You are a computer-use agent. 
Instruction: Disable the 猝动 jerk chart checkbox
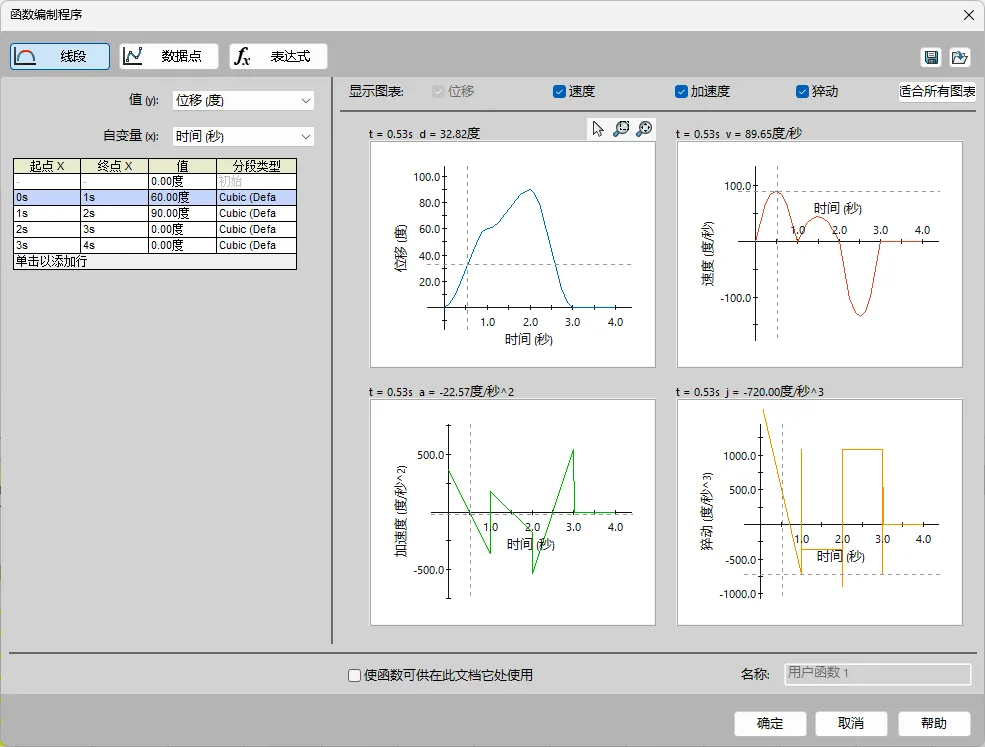click(x=802, y=92)
